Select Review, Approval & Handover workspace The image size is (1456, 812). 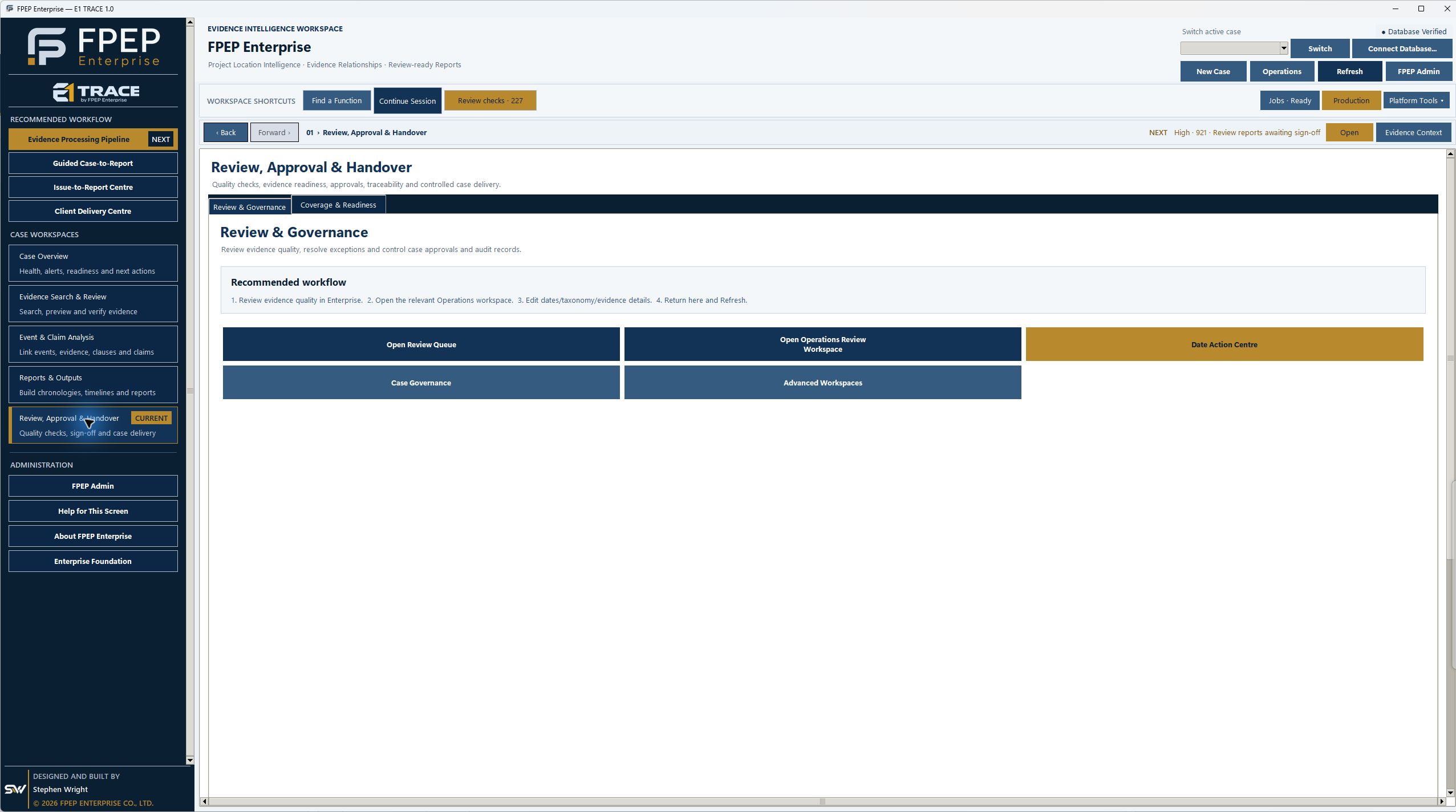click(x=93, y=425)
